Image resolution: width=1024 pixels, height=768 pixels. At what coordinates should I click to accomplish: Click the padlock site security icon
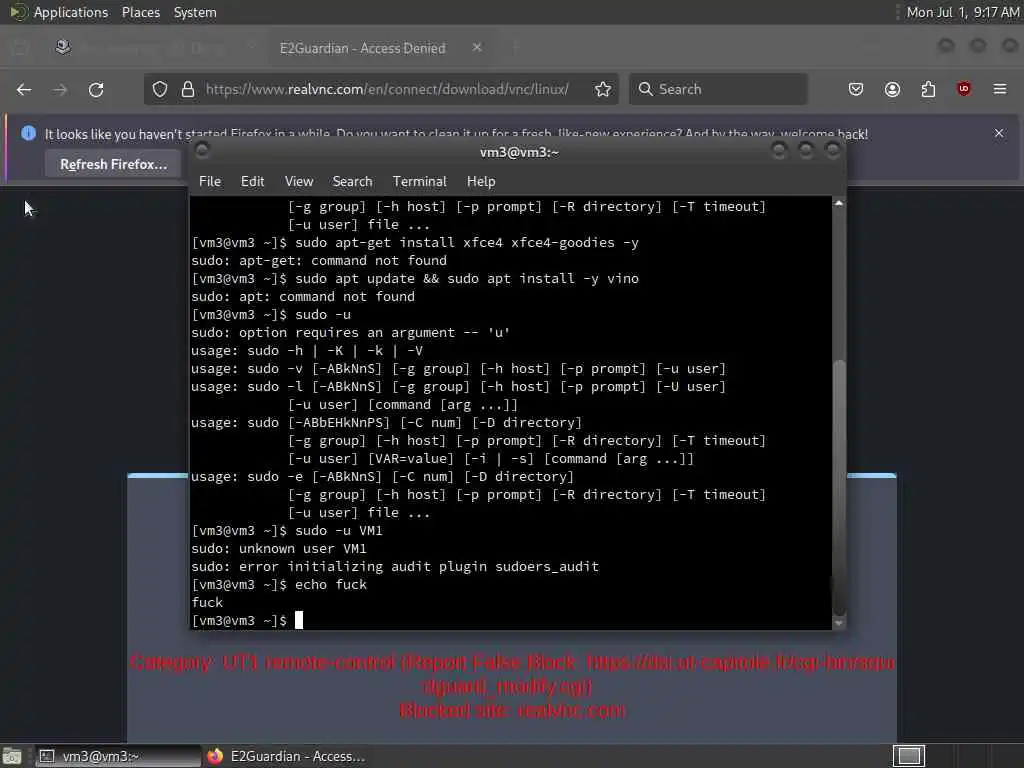(x=188, y=89)
